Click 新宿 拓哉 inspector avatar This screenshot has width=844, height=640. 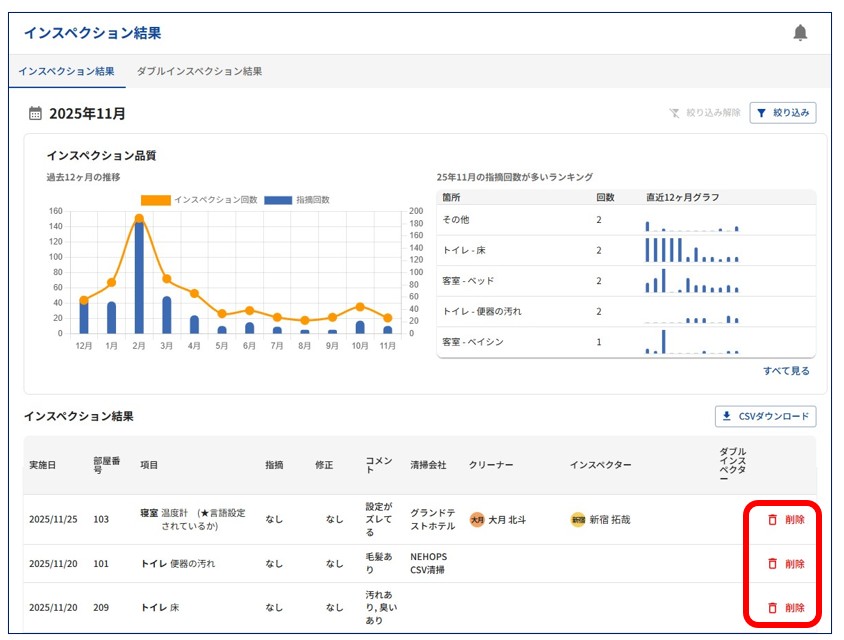(578, 520)
